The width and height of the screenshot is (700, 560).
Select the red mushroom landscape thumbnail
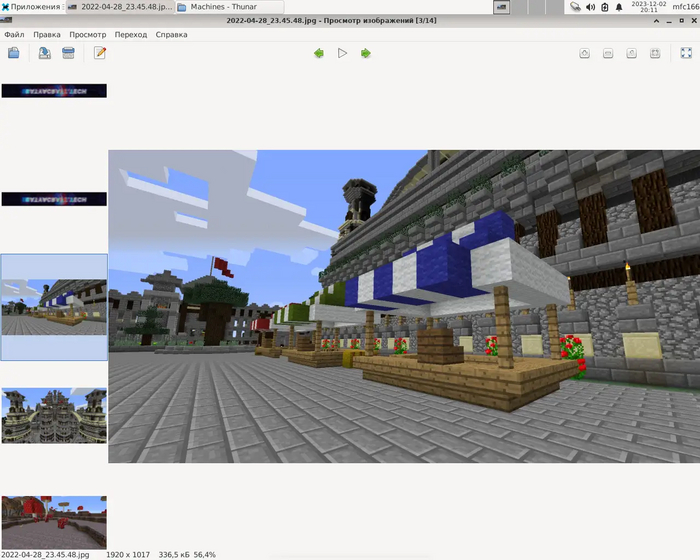[x=54, y=522]
